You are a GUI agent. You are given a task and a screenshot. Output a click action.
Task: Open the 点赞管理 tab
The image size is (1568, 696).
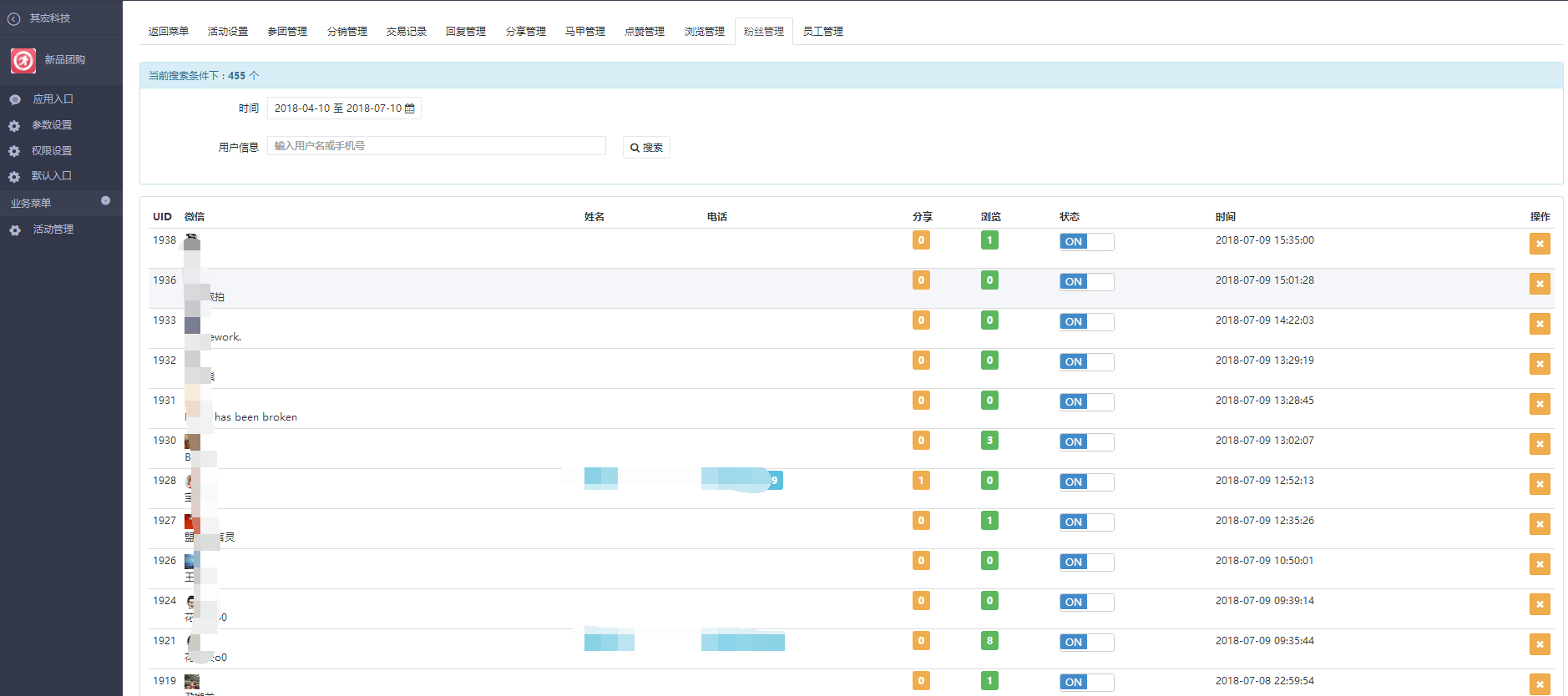tap(645, 32)
